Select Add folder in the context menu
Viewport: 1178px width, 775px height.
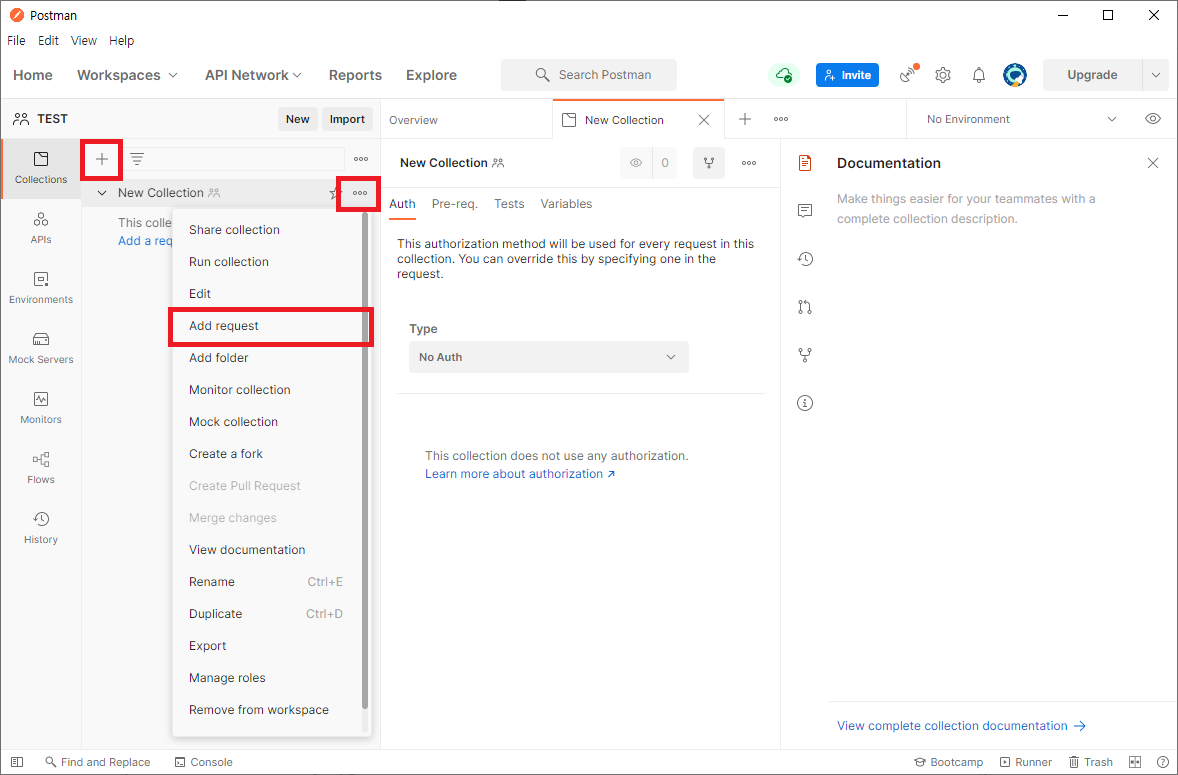tap(267, 358)
